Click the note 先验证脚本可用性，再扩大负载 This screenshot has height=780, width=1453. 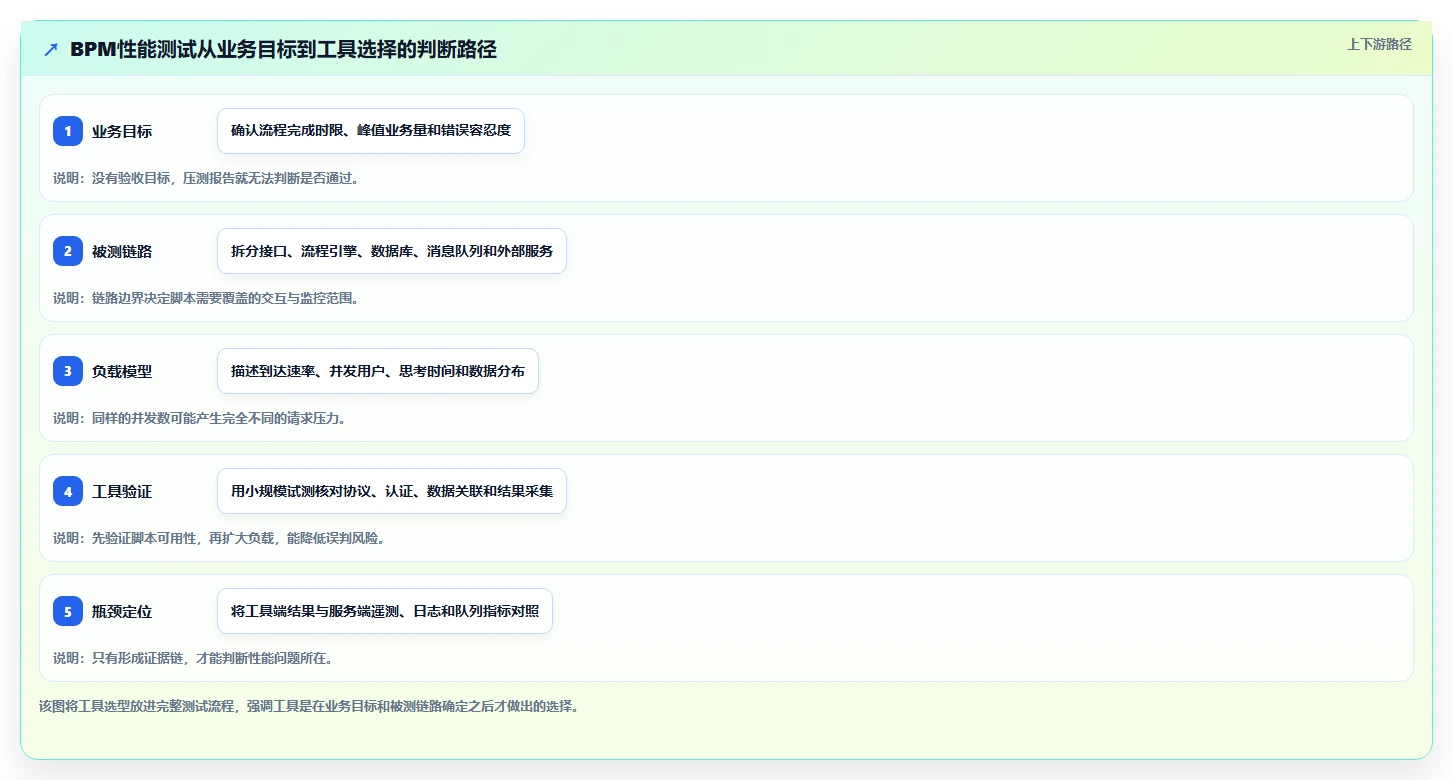coord(219,538)
